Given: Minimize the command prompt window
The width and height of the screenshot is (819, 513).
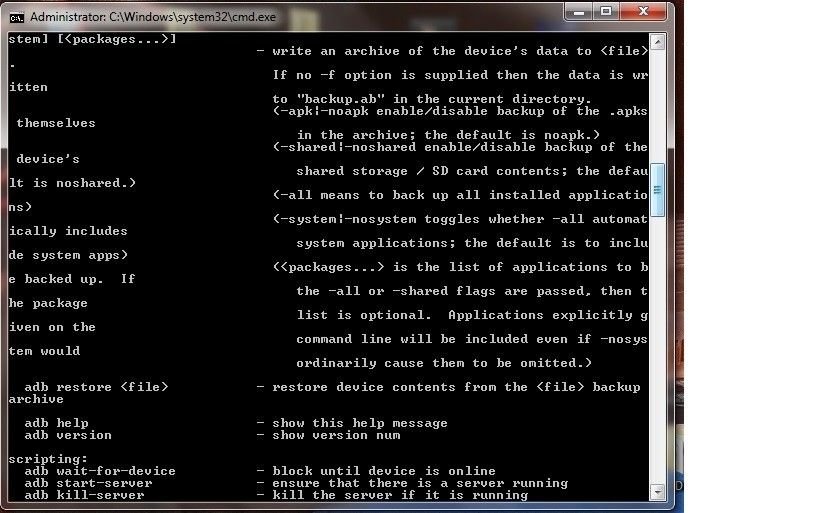Looking at the screenshot, I should pos(579,12).
